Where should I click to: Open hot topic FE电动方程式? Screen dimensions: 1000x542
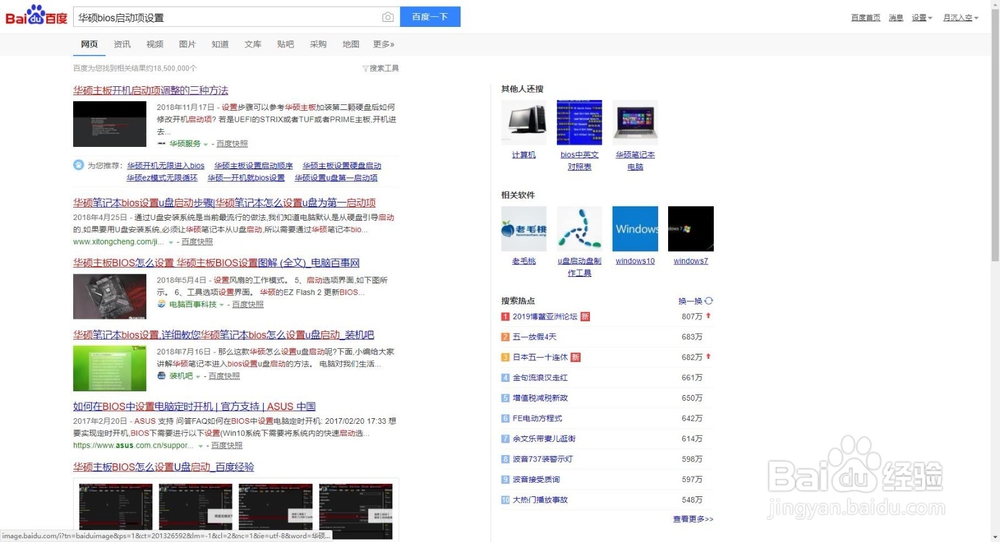click(538, 418)
